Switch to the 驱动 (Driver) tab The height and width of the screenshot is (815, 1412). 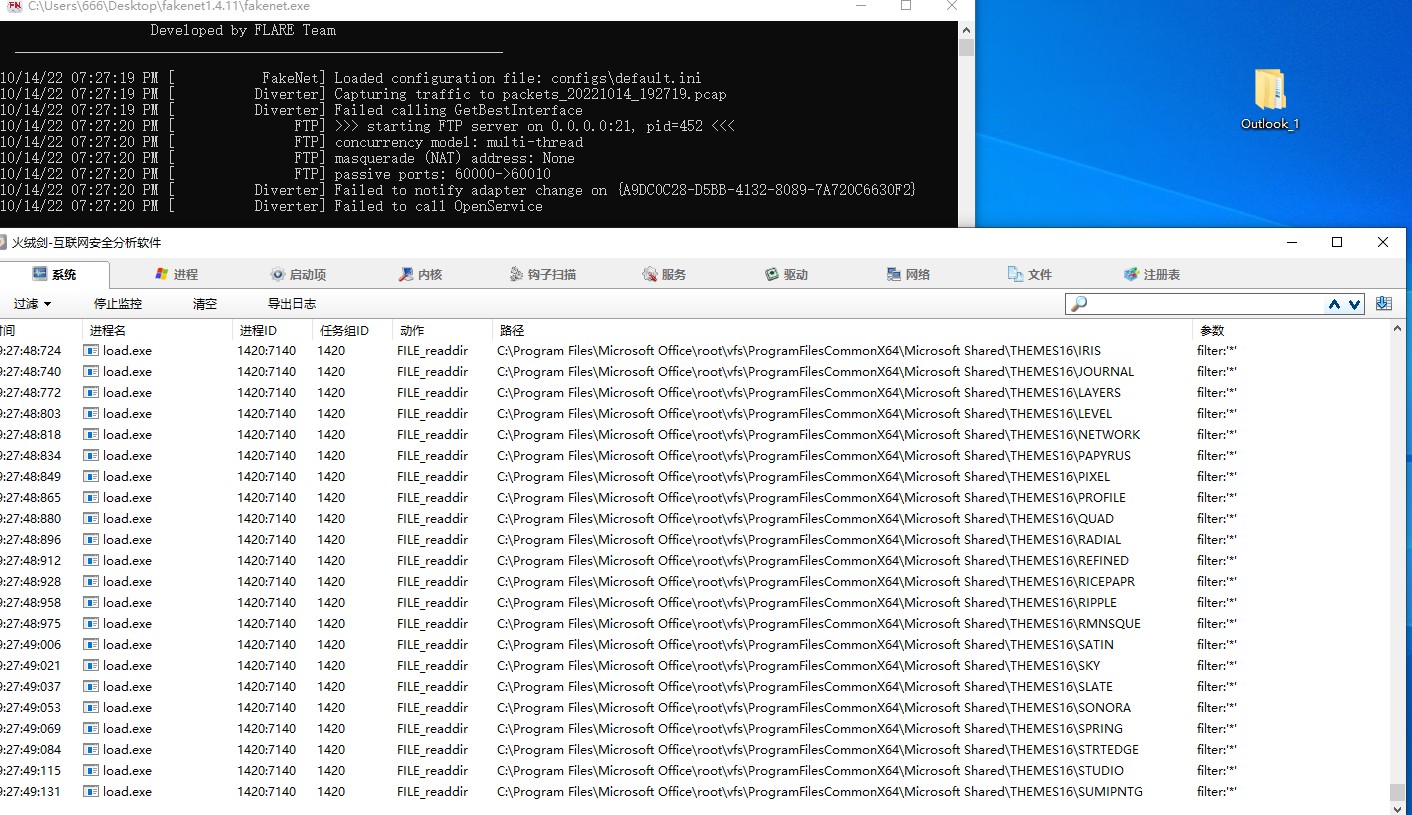point(786,275)
